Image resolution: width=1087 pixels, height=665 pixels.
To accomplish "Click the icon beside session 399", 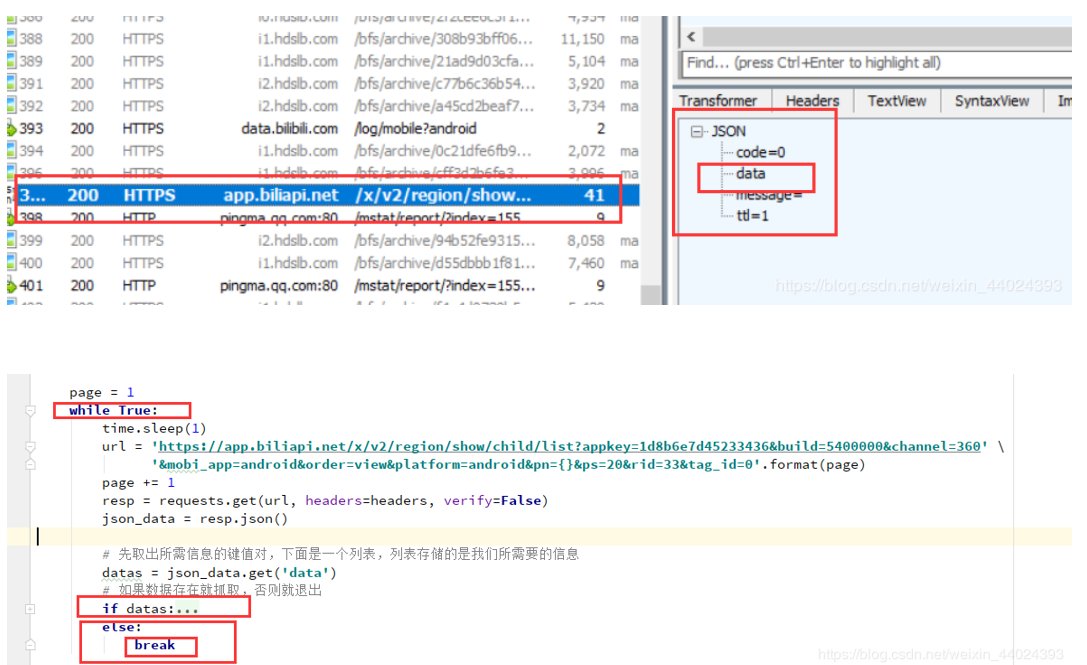I will click(11, 241).
